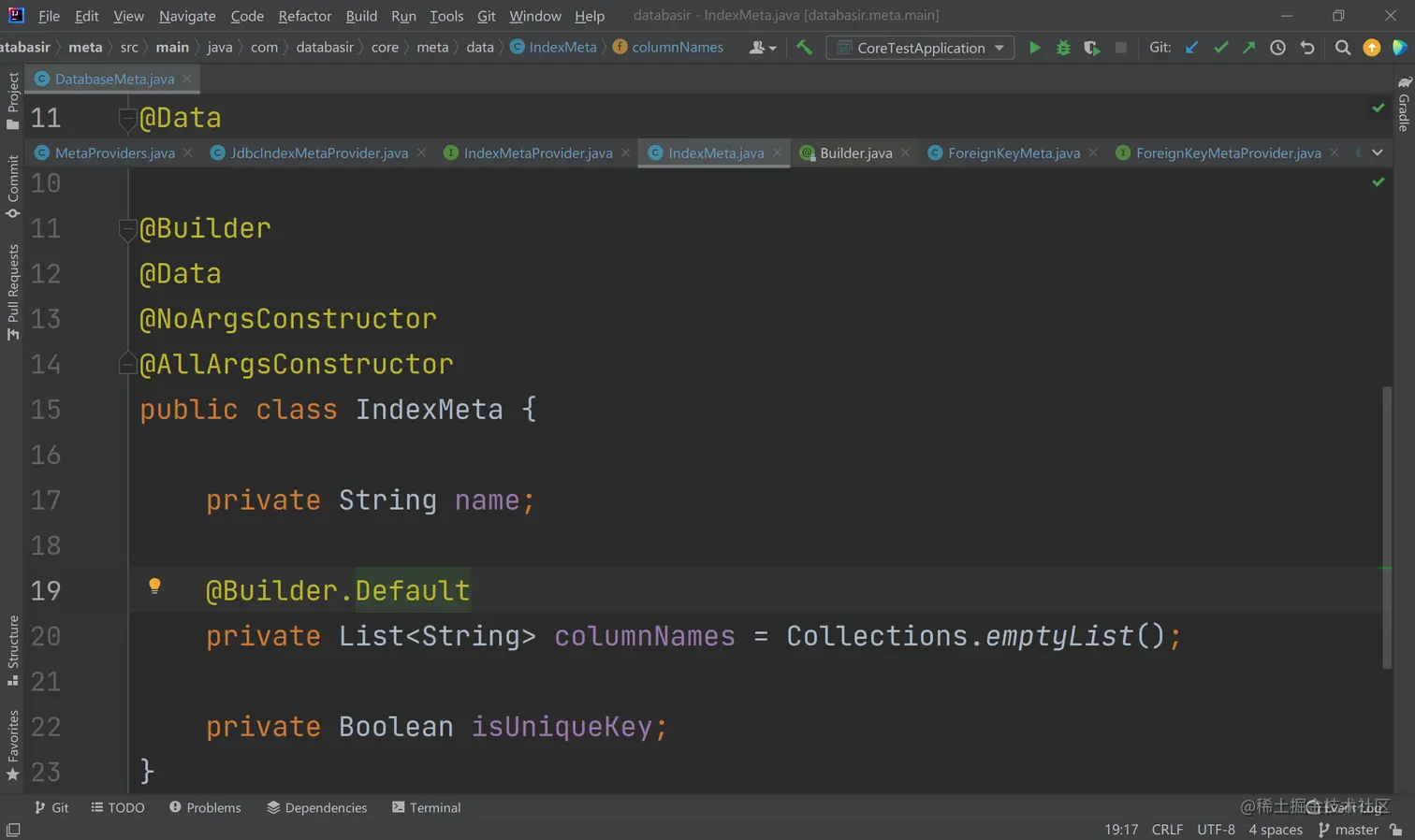Open the CoreTestApplication run configuration dropdown
The height and width of the screenshot is (840, 1415).
[920, 48]
